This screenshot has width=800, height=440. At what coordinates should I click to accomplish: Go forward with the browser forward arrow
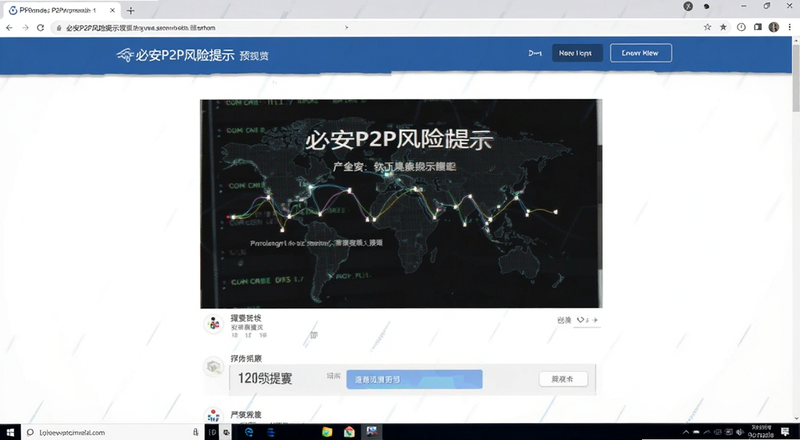(25, 28)
